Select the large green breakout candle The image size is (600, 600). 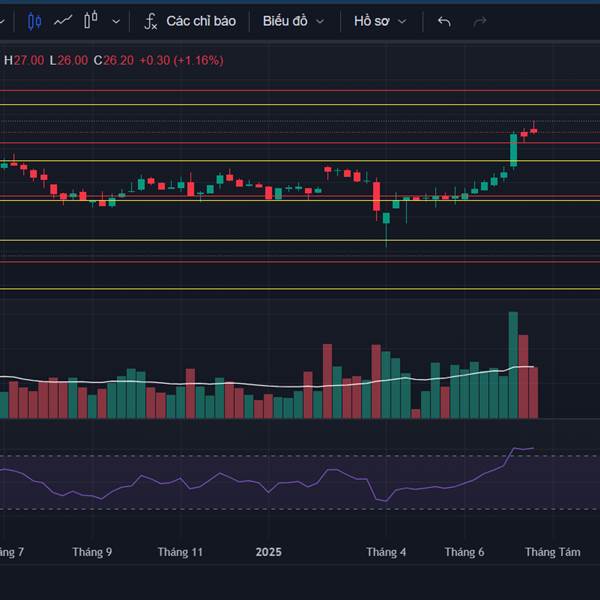click(514, 150)
